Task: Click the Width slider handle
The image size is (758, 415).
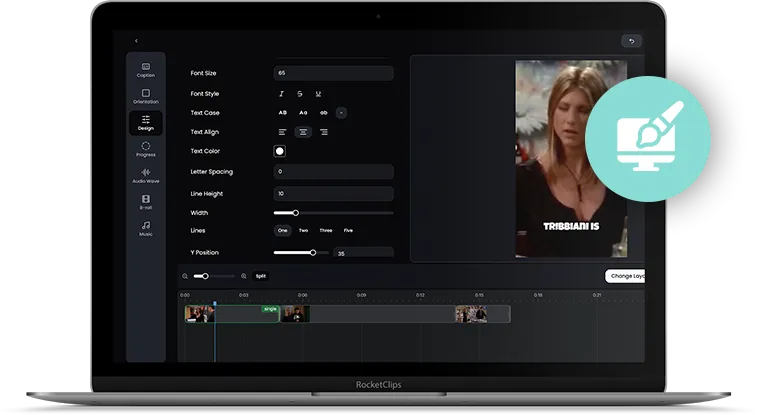Action: 296,213
